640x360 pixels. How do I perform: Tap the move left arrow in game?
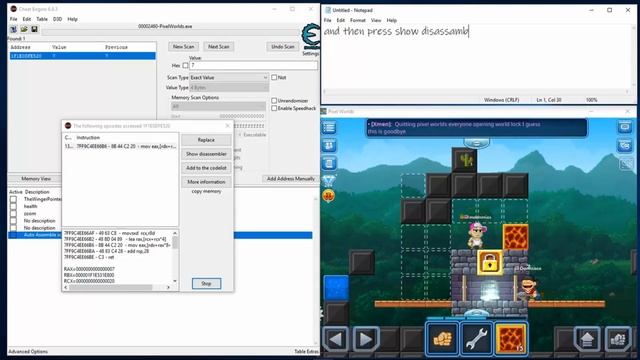(x=336, y=339)
